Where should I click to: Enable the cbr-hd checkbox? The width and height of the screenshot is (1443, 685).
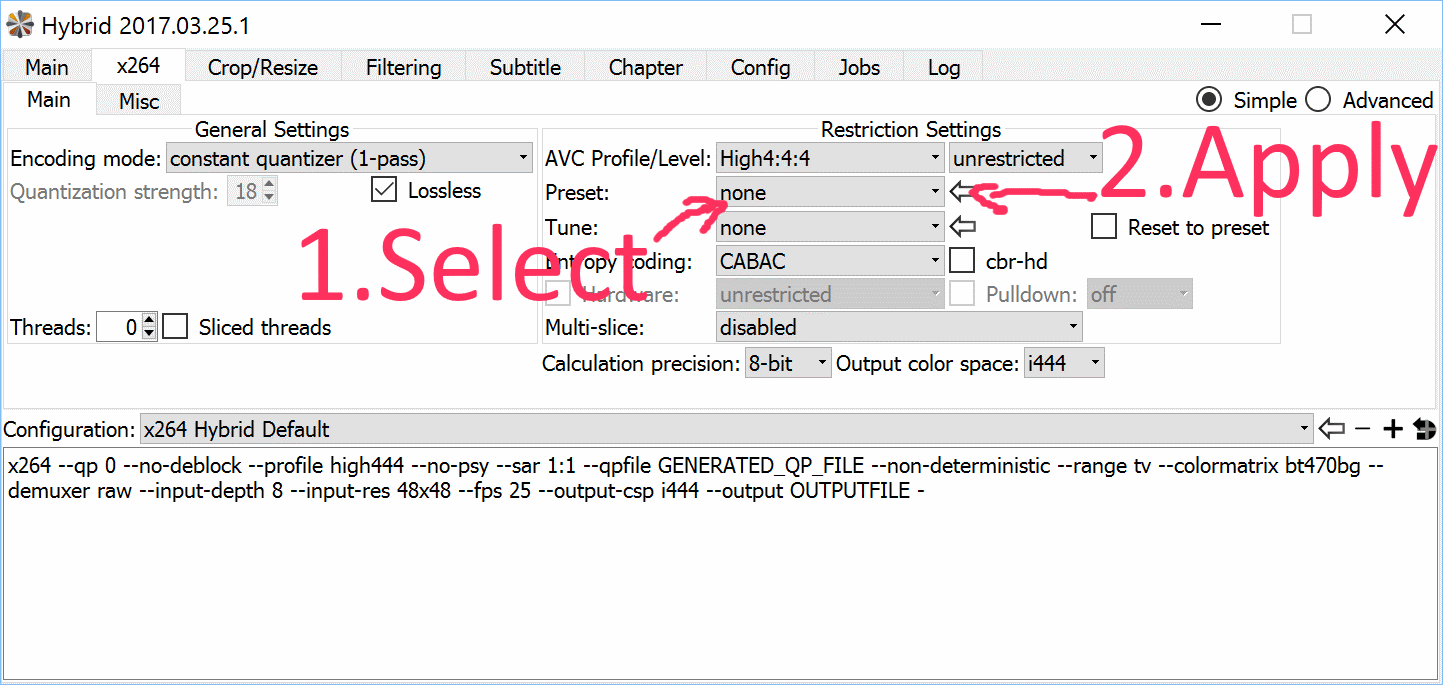pos(962,260)
